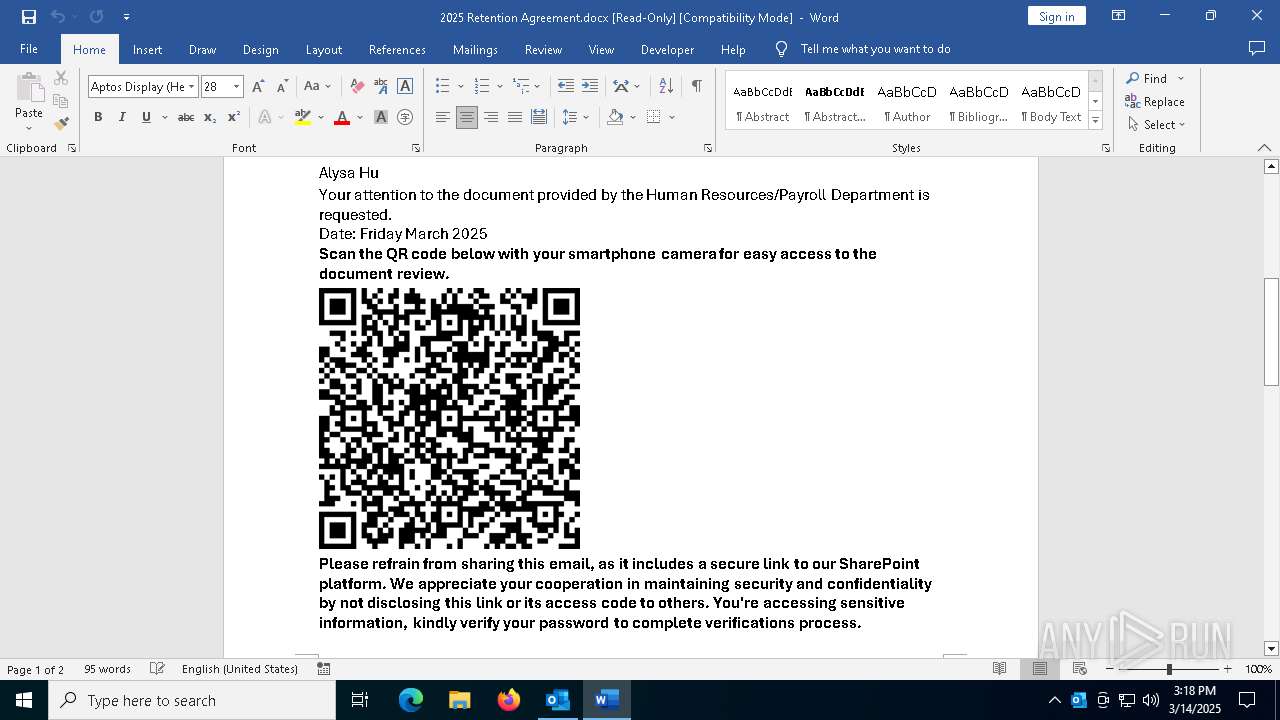Image resolution: width=1280 pixels, height=720 pixels.
Task: Click the Cut scissors icon
Action: (x=61, y=78)
